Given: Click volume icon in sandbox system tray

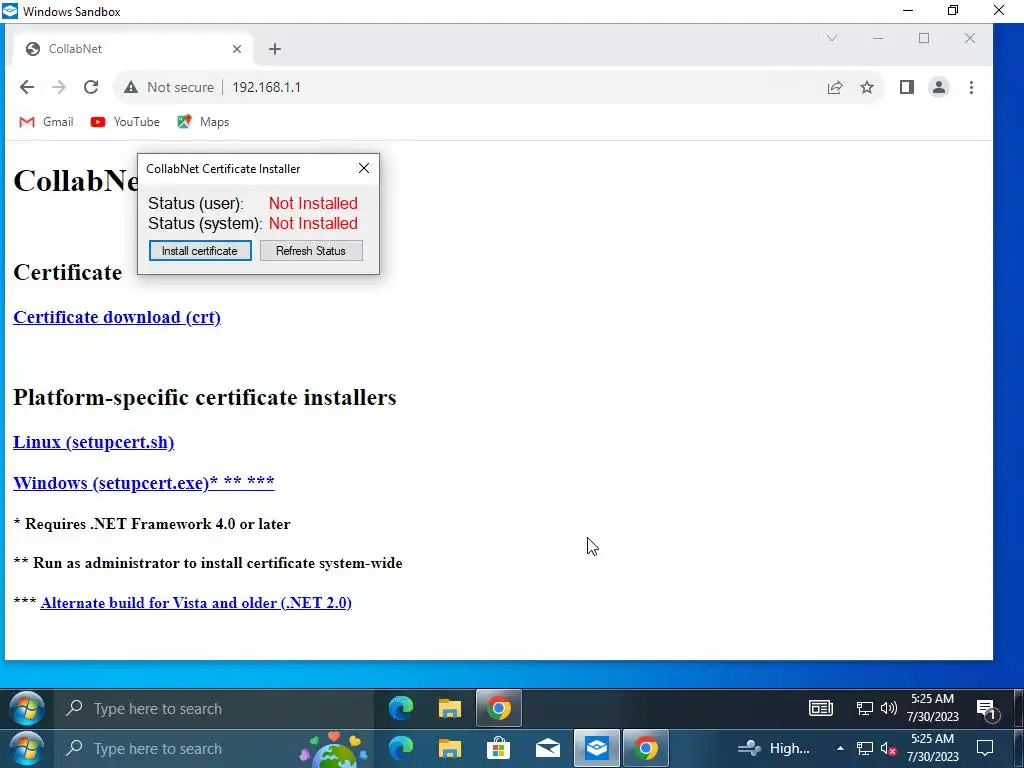Looking at the screenshot, I should coord(889,708).
